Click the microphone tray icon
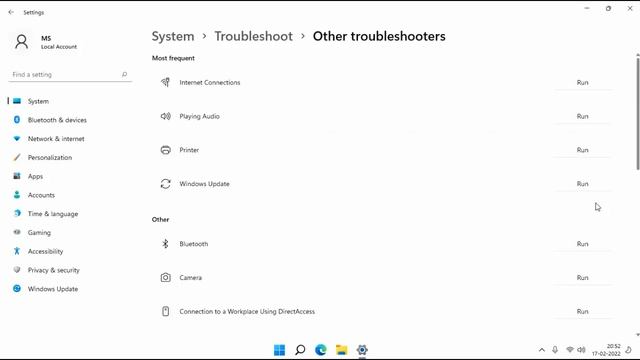640x360 pixels. [555, 350]
